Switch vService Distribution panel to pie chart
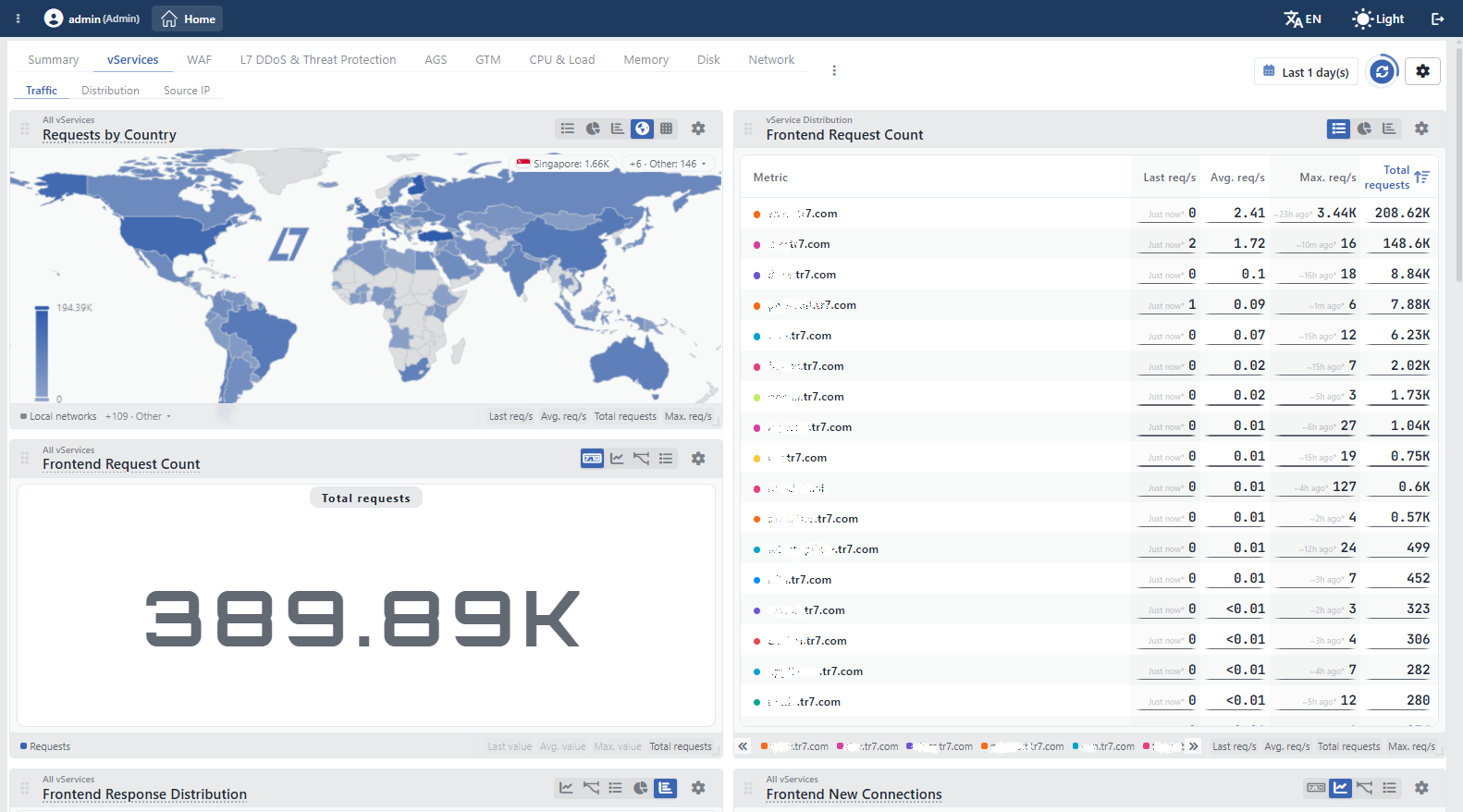The height and width of the screenshot is (812, 1463). pyautogui.click(x=1364, y=129)
